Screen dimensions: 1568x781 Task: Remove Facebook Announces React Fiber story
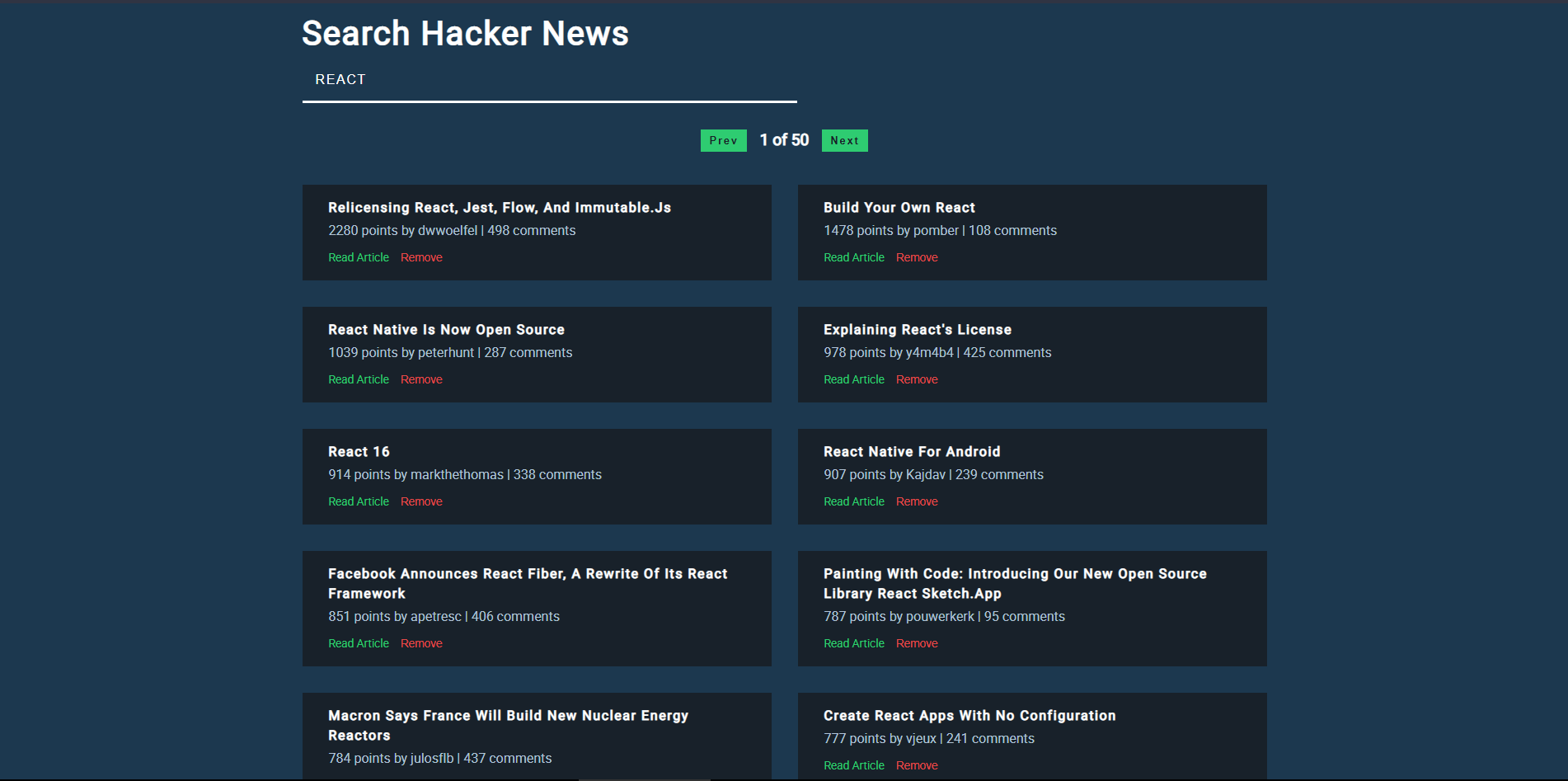(421, 643)
